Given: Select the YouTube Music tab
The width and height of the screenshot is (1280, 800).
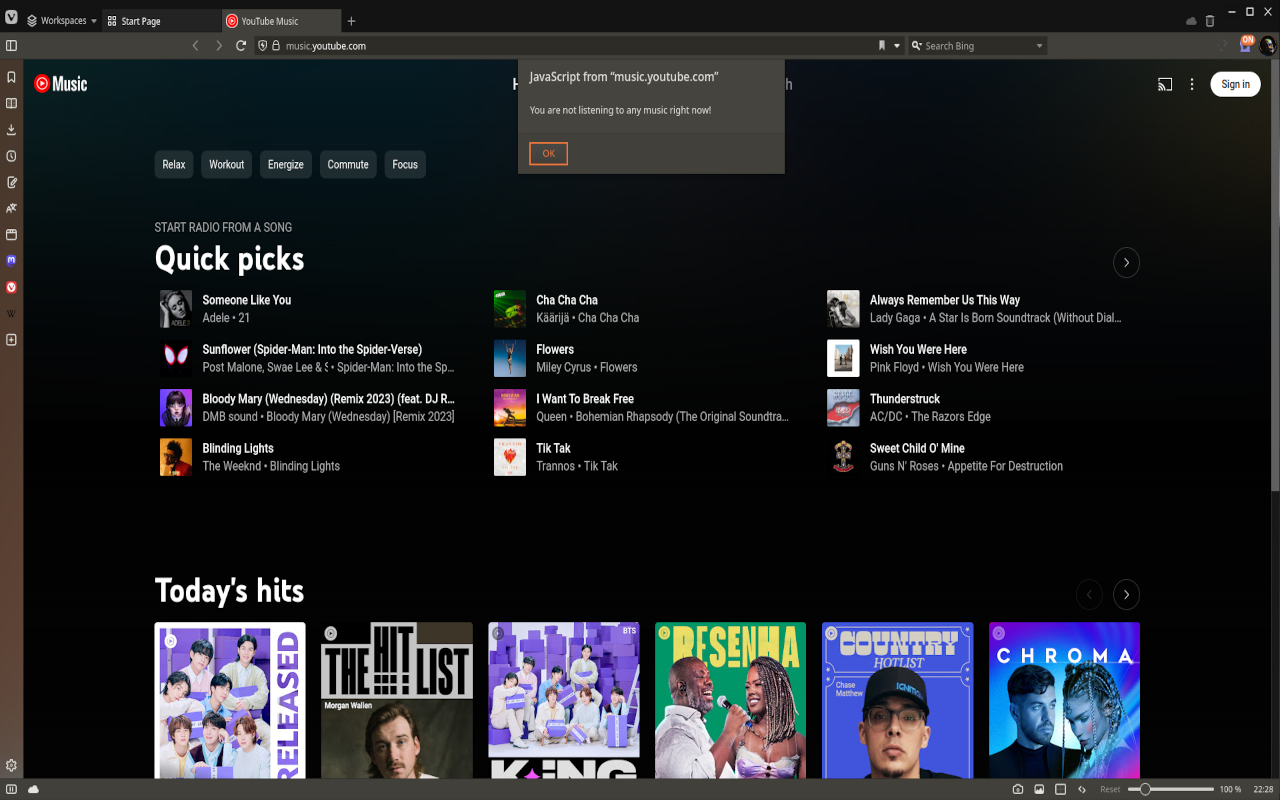Looking at the screenshot, I should pyautogui.click(x=281, y=21).
